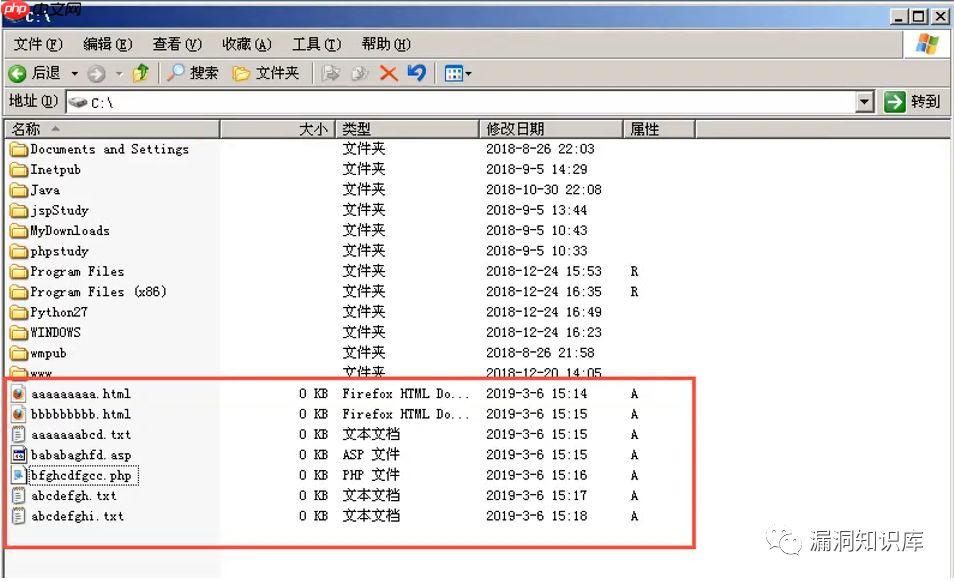This screenshot has width=954, height=582.
Task: Open the Edit (编辑) menu
Action: point(107,44)
